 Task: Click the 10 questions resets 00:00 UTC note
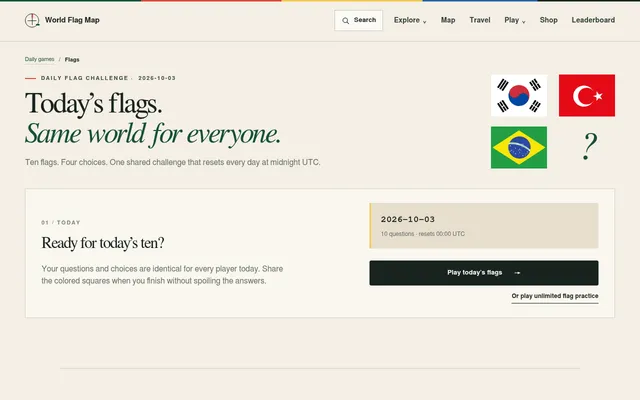click(x=422, y=234)
